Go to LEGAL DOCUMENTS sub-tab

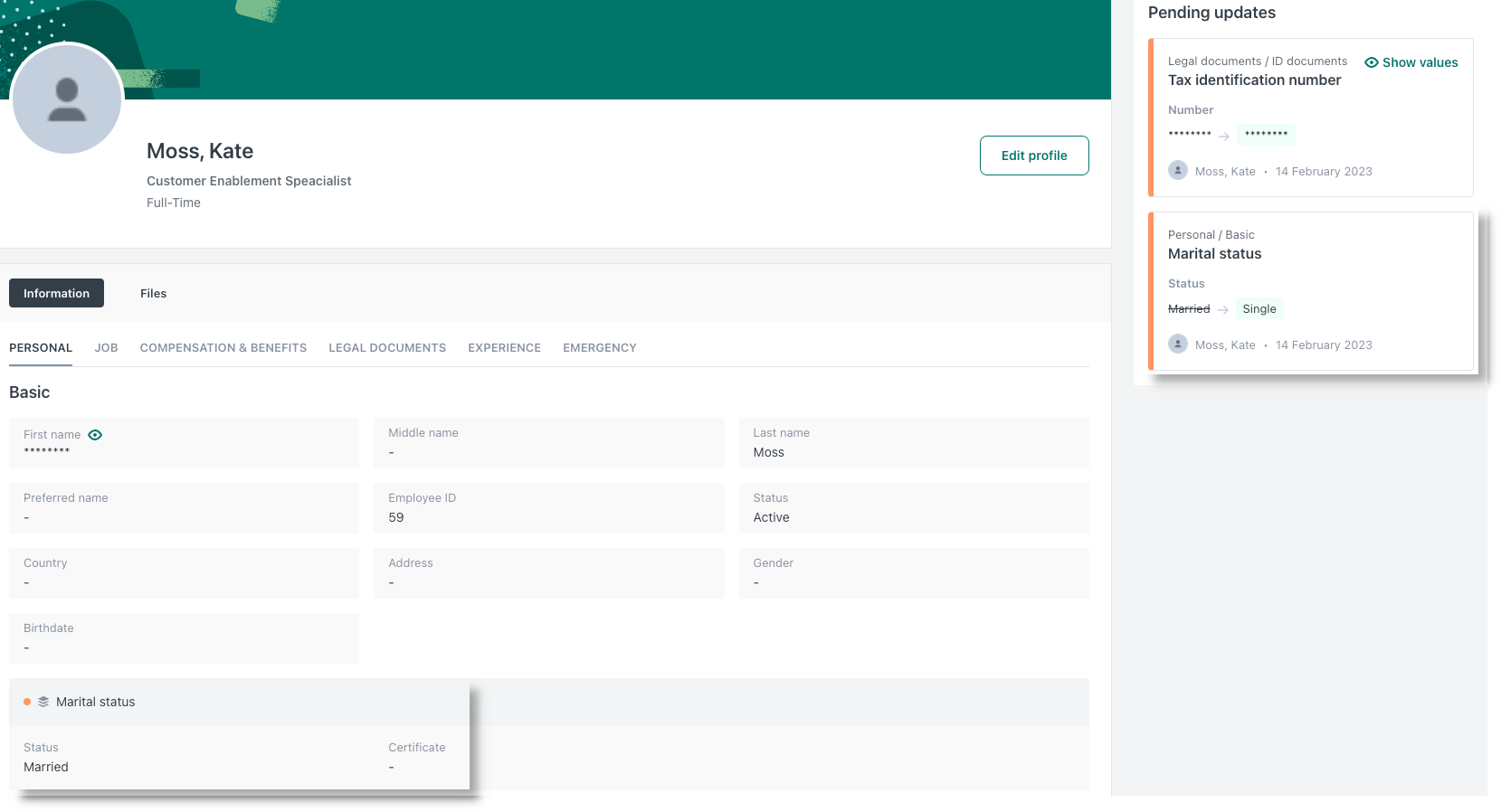point(387,348)
